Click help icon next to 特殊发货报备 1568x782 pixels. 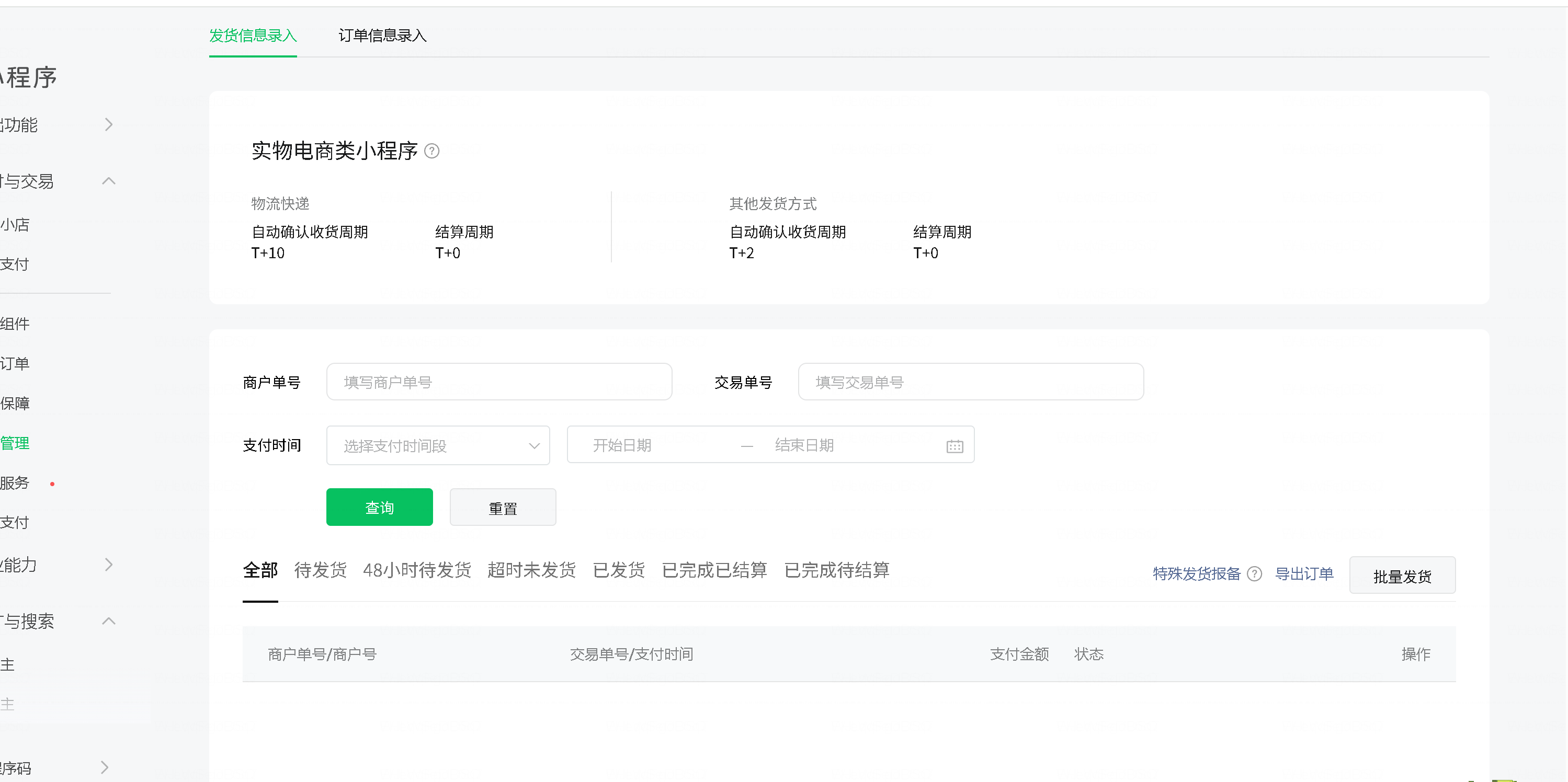tap(1255, 574)
